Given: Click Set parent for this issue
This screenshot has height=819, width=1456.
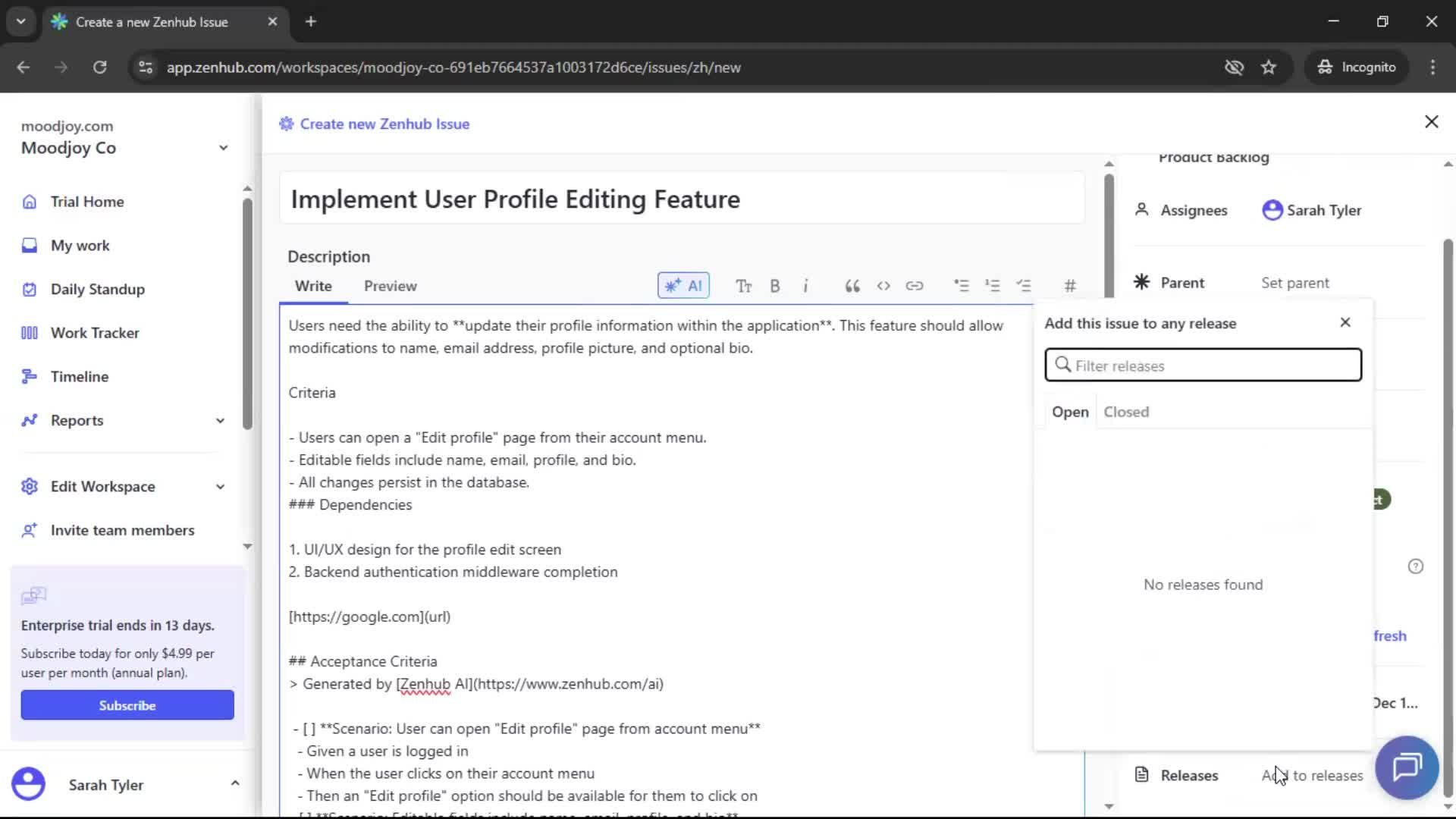Looking at the screenshot, I should click(1294, 282).
